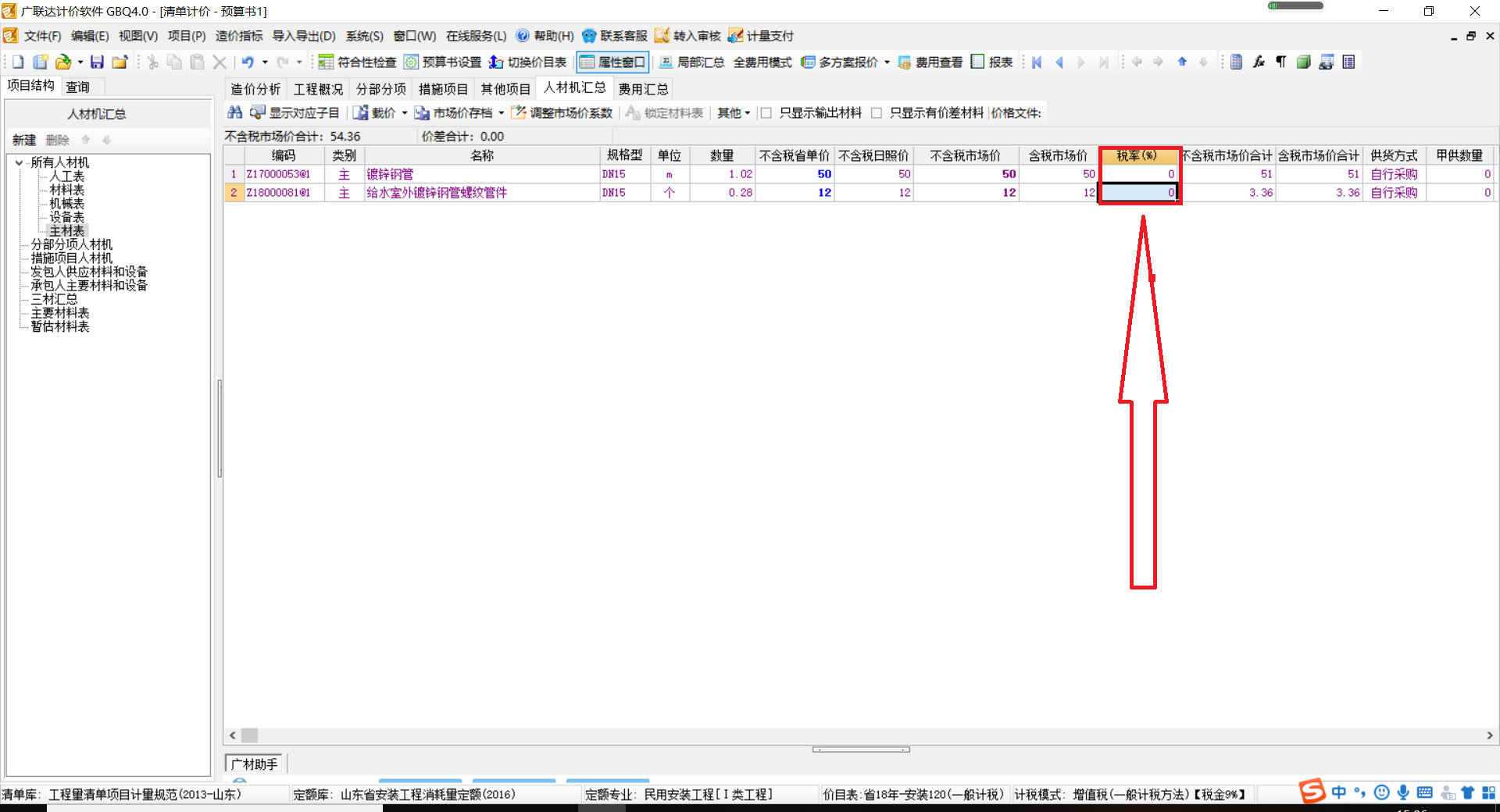Select 暂估材料表 tree item
The width and height of the screenshot is (1500, 812).
click(60, 326)
